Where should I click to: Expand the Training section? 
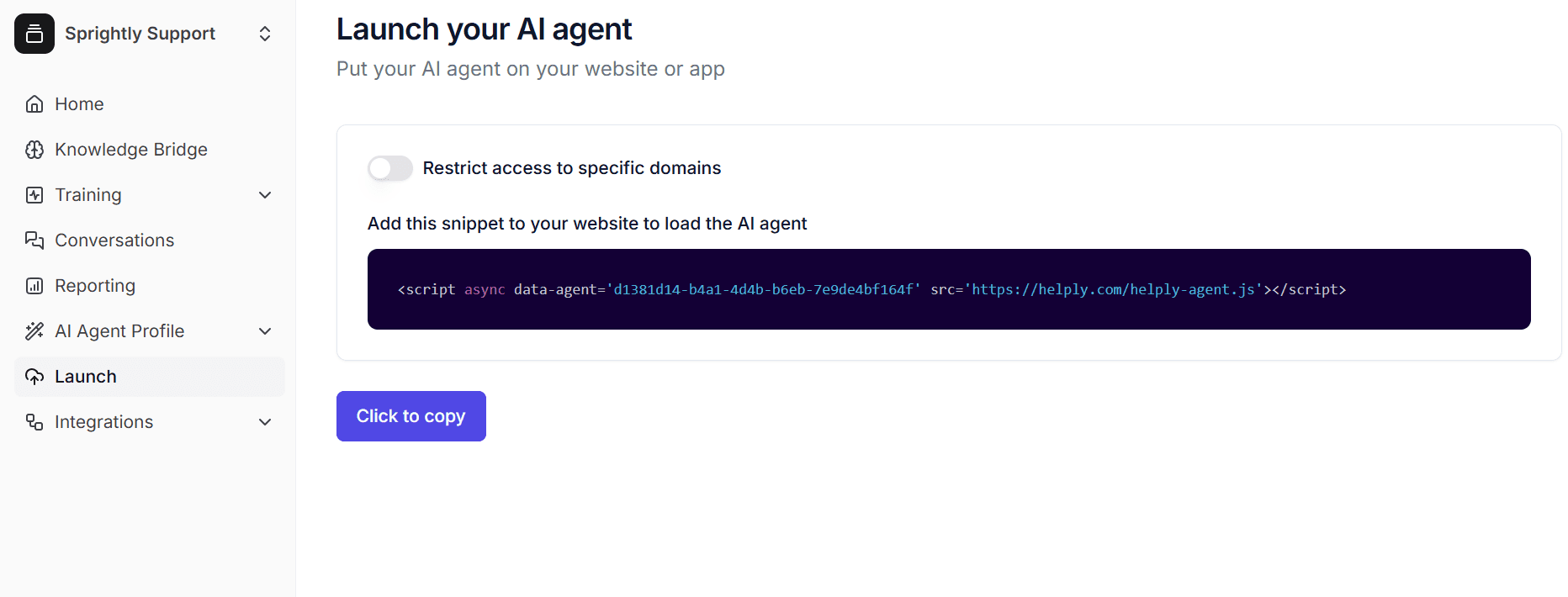click(264, 194)
